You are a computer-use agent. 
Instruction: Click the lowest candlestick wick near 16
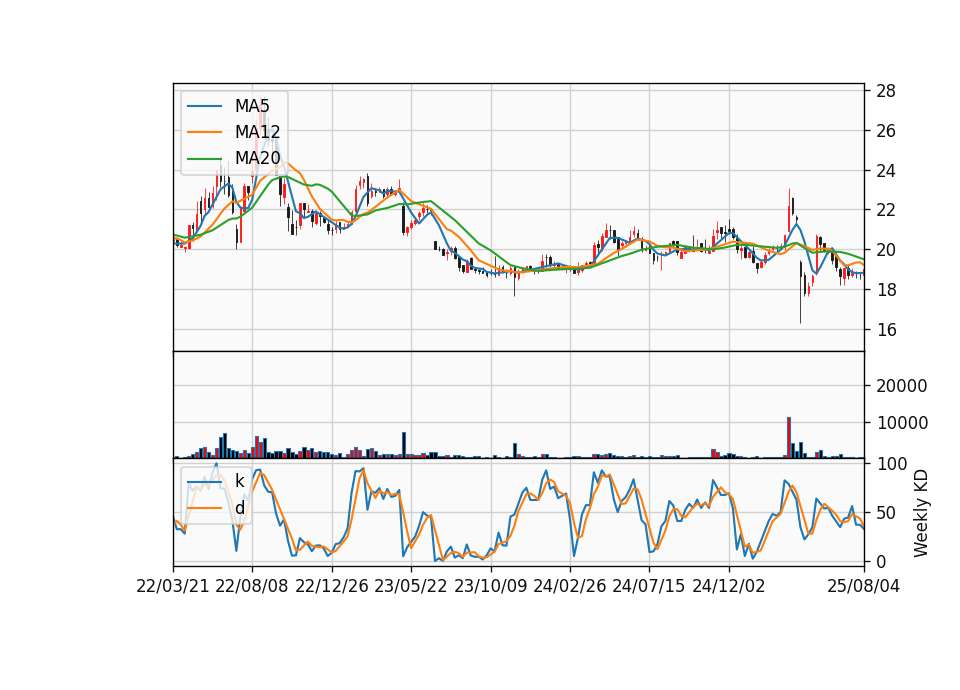pyautogui.click(x=800, y=293)
